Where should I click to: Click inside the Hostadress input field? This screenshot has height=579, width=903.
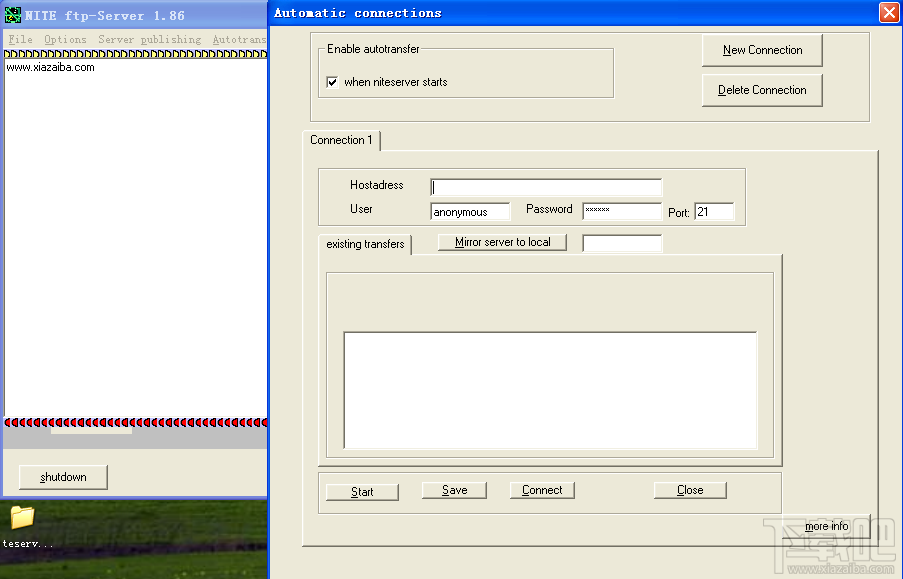(545, 187)
